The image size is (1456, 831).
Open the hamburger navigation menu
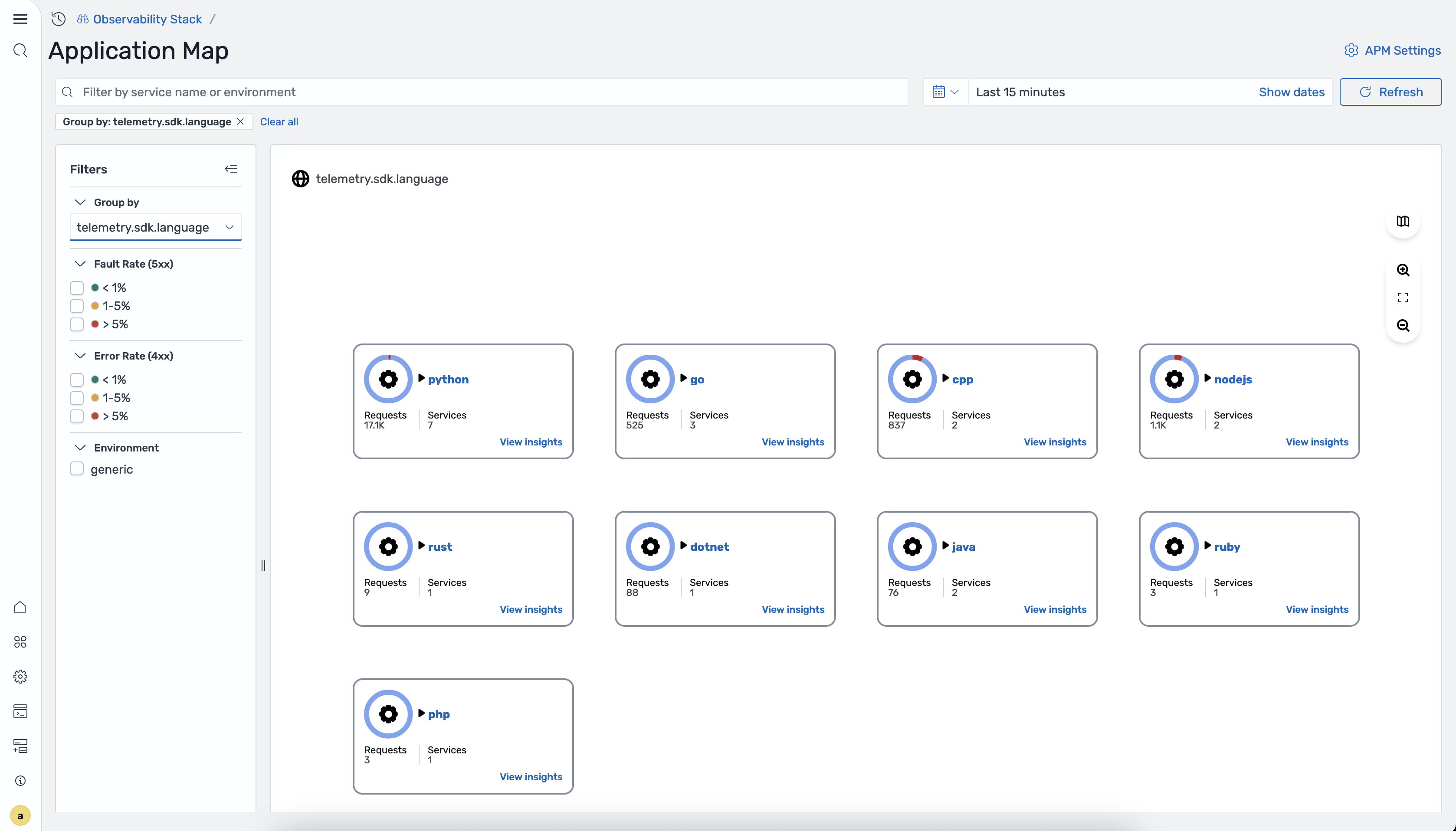pyautogui.click(x=20, y=19)
